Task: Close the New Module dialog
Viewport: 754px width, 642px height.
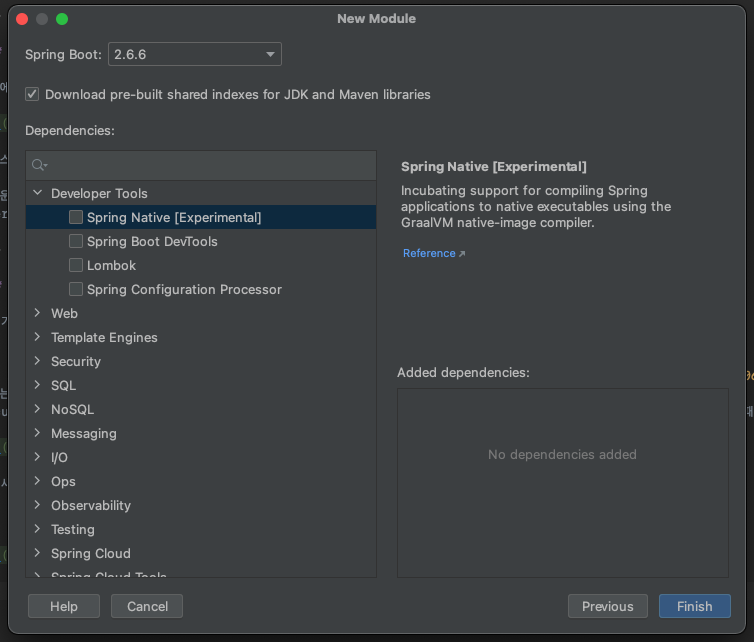Action: [x=22, y=19]
